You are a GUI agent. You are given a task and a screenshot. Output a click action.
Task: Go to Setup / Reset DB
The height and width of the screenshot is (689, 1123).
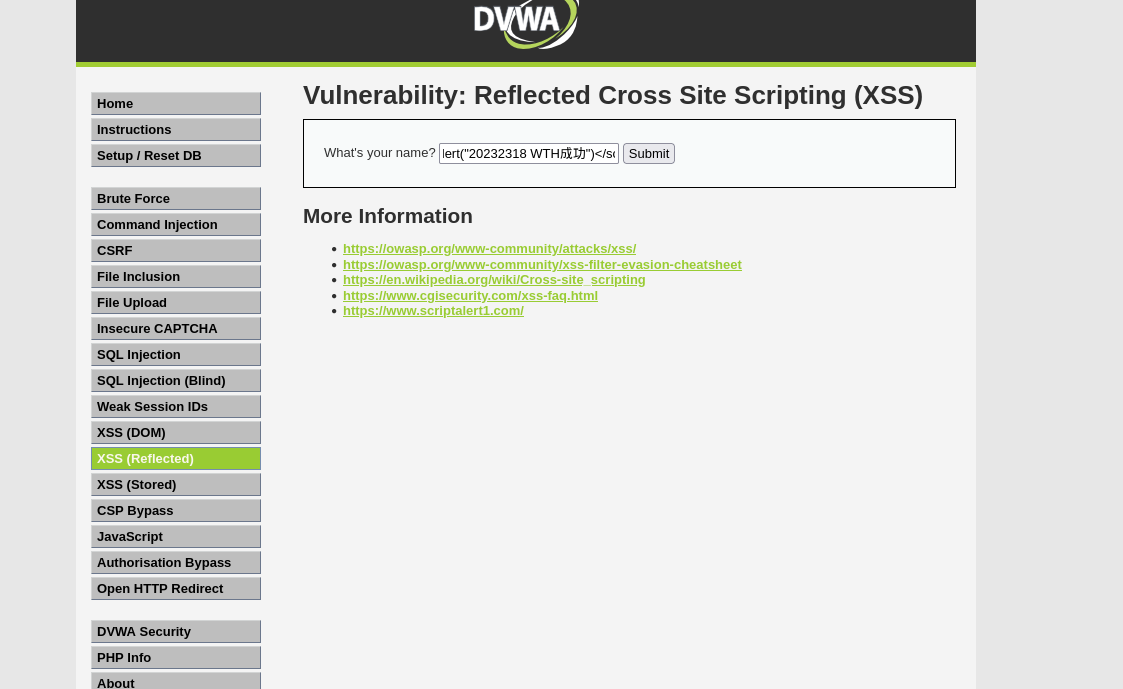(175, 155)
